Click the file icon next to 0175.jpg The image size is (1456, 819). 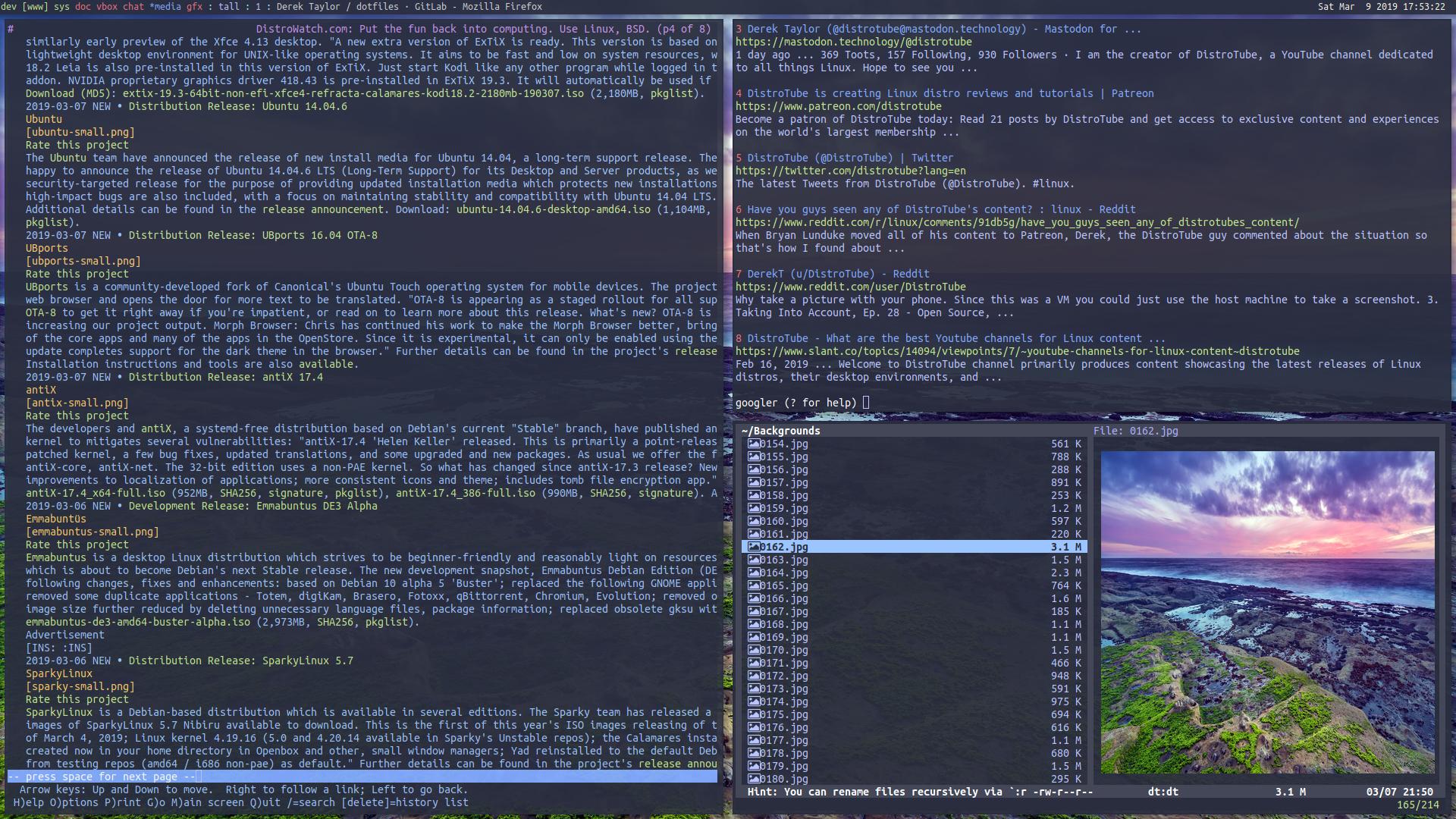[754, 714]
